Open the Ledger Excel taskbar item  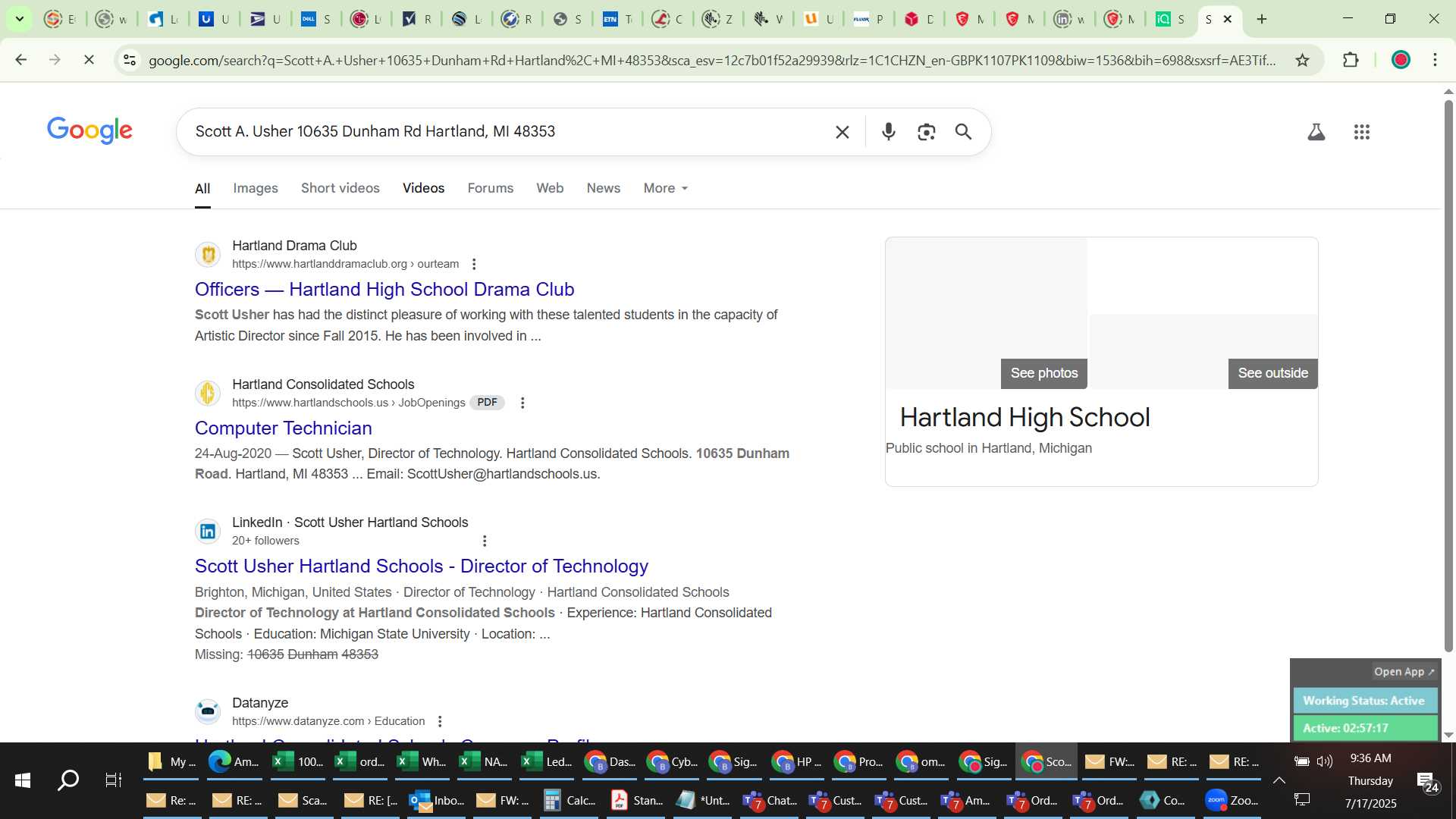coord(548,761)
